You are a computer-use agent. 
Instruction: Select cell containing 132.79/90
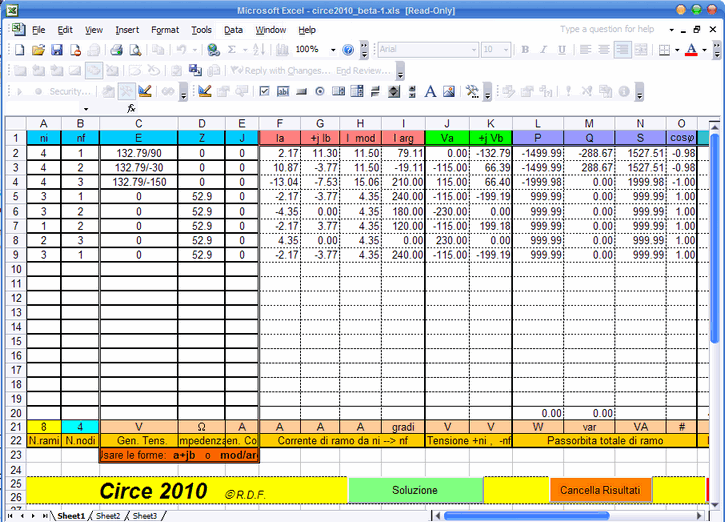click(x=138, y=153)
